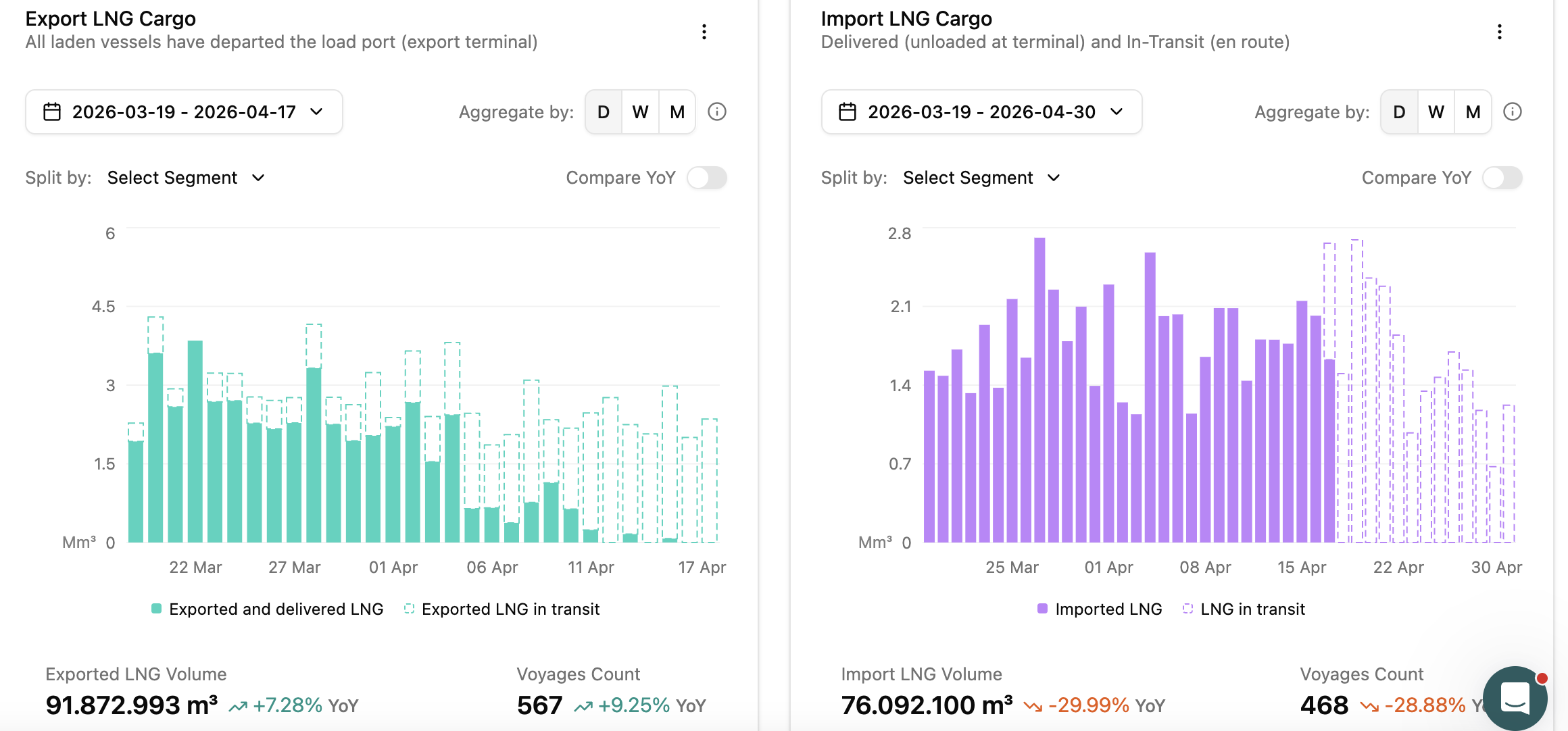
Task: Open Import LNG Cargo three-dot options menu
Action: pos(1500,32)
